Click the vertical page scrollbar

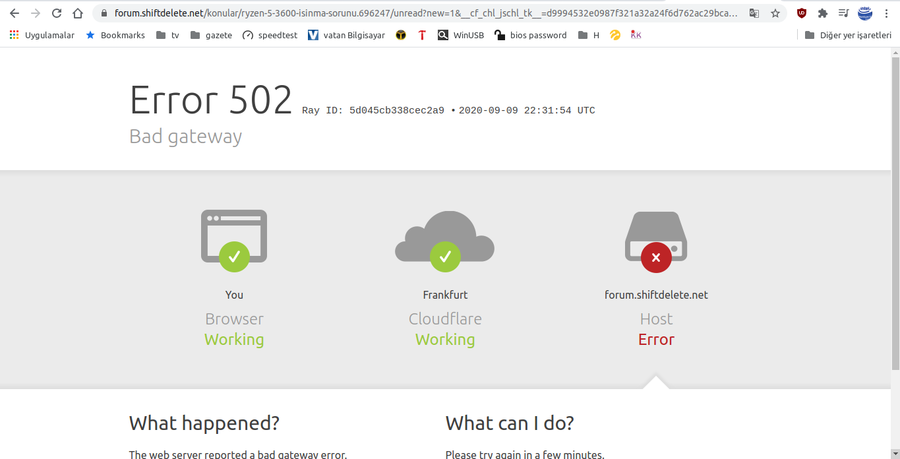click(x=895, y=212)
